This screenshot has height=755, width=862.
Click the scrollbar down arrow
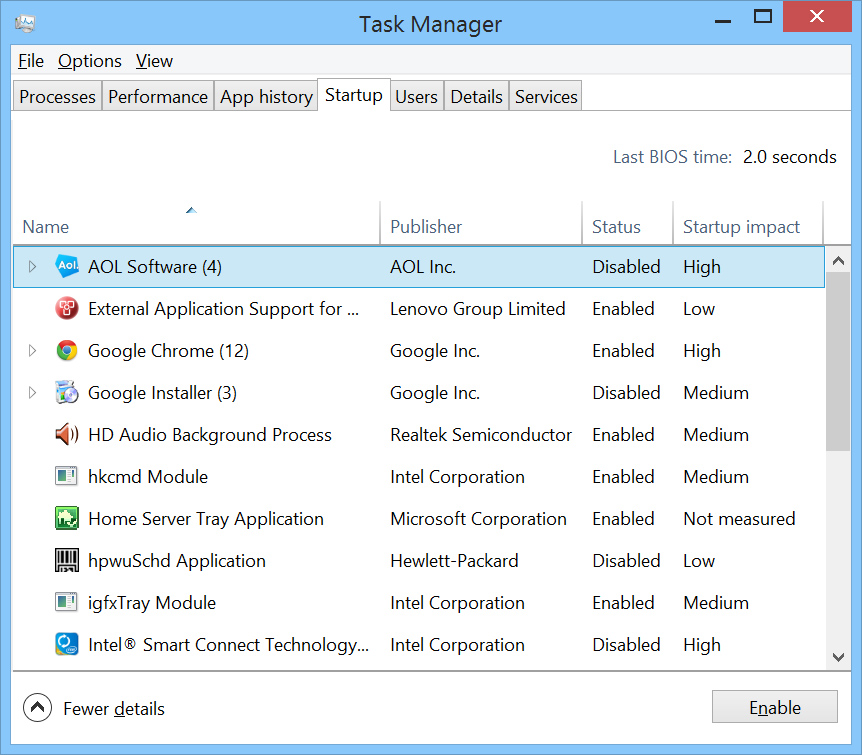coord(838,657)
